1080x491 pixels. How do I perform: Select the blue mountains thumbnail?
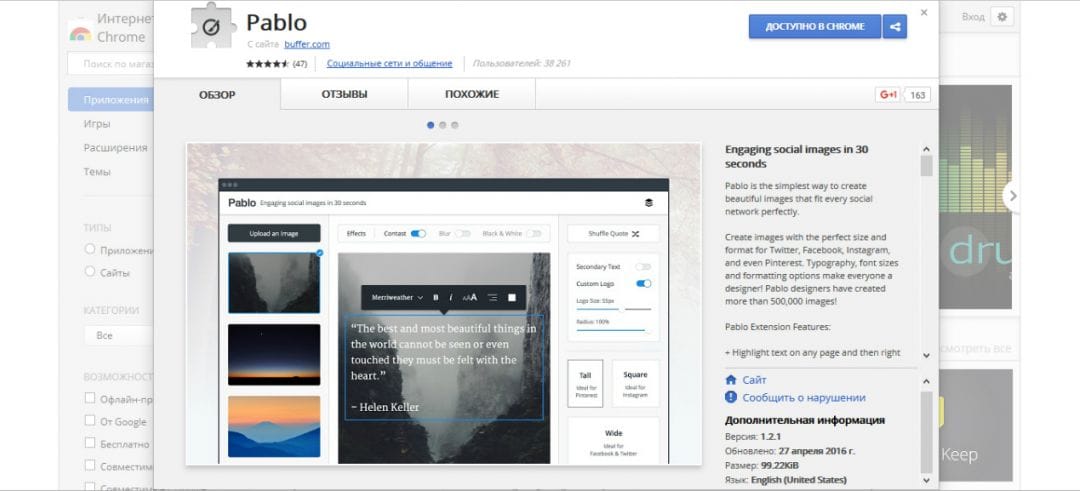274,426
